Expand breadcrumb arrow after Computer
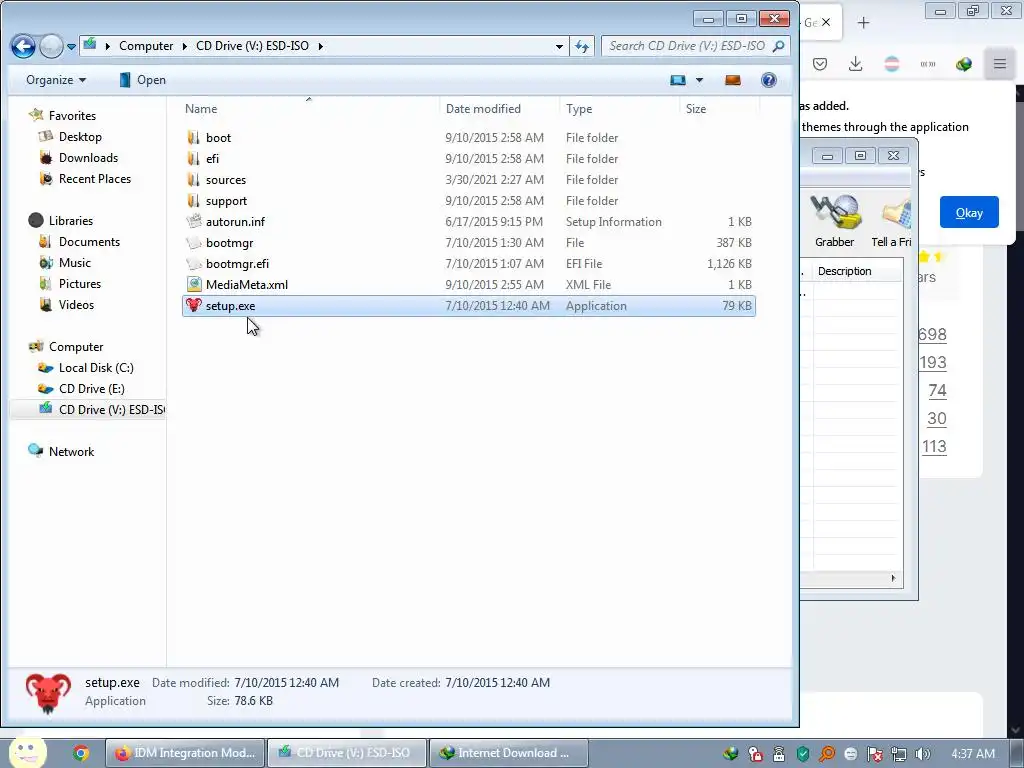The width and height of the screenshot is (1024, 768). [184, 46]
